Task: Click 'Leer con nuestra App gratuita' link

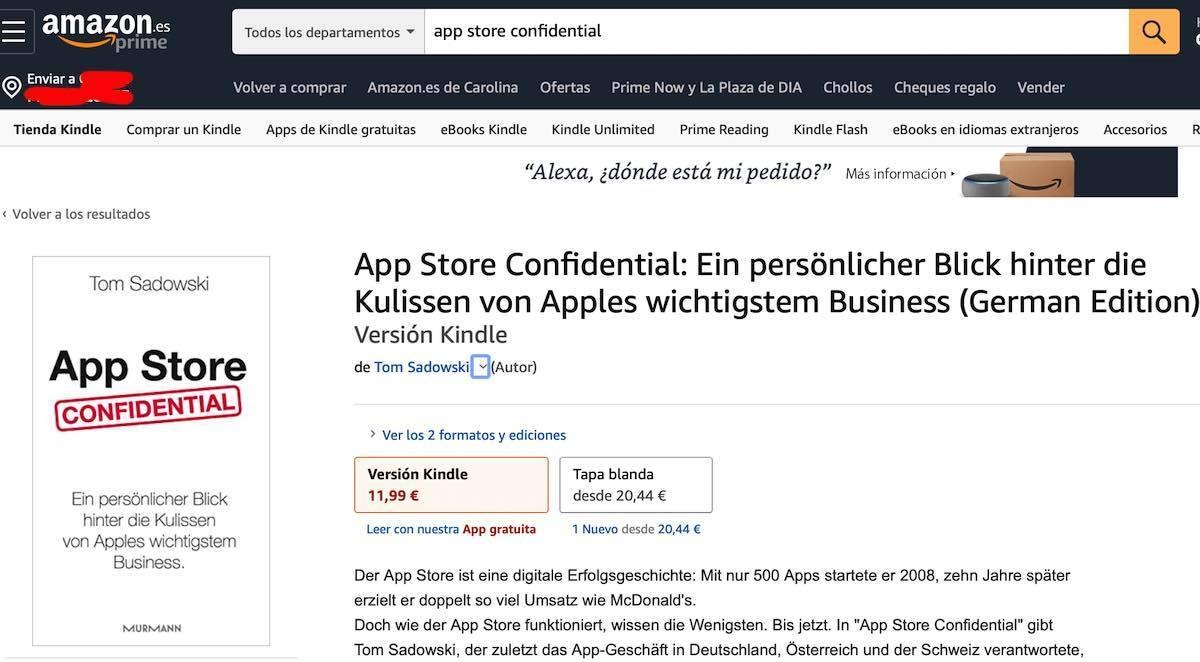Action: pyautogui.click(x=451, y=529)
